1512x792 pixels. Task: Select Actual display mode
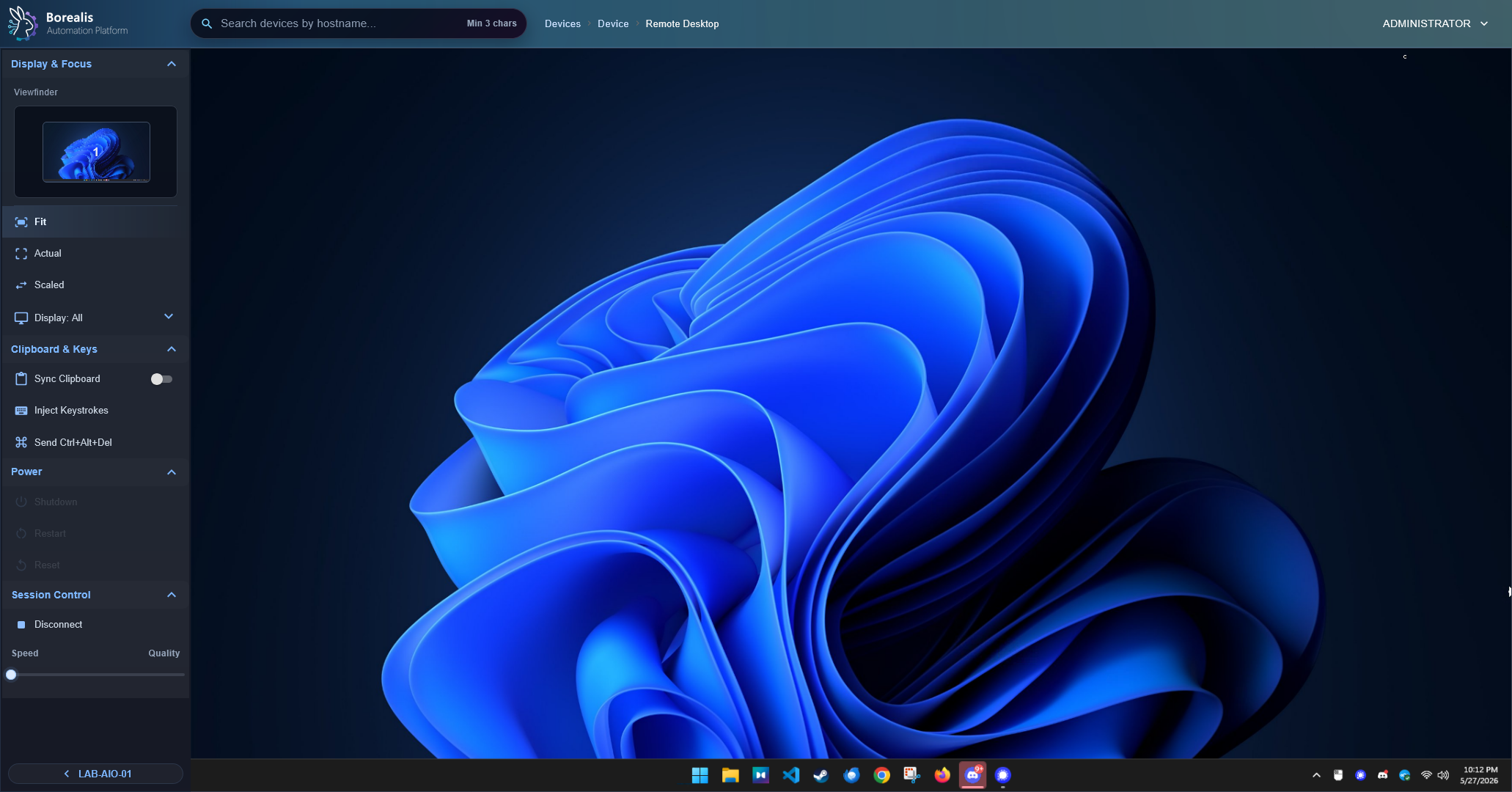point(95,253)
